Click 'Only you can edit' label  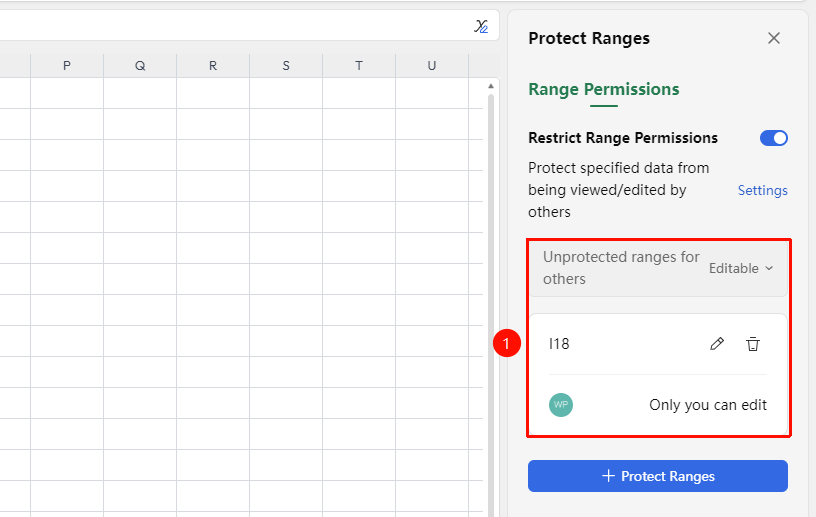pyautogui.click(x=708, y=405)
